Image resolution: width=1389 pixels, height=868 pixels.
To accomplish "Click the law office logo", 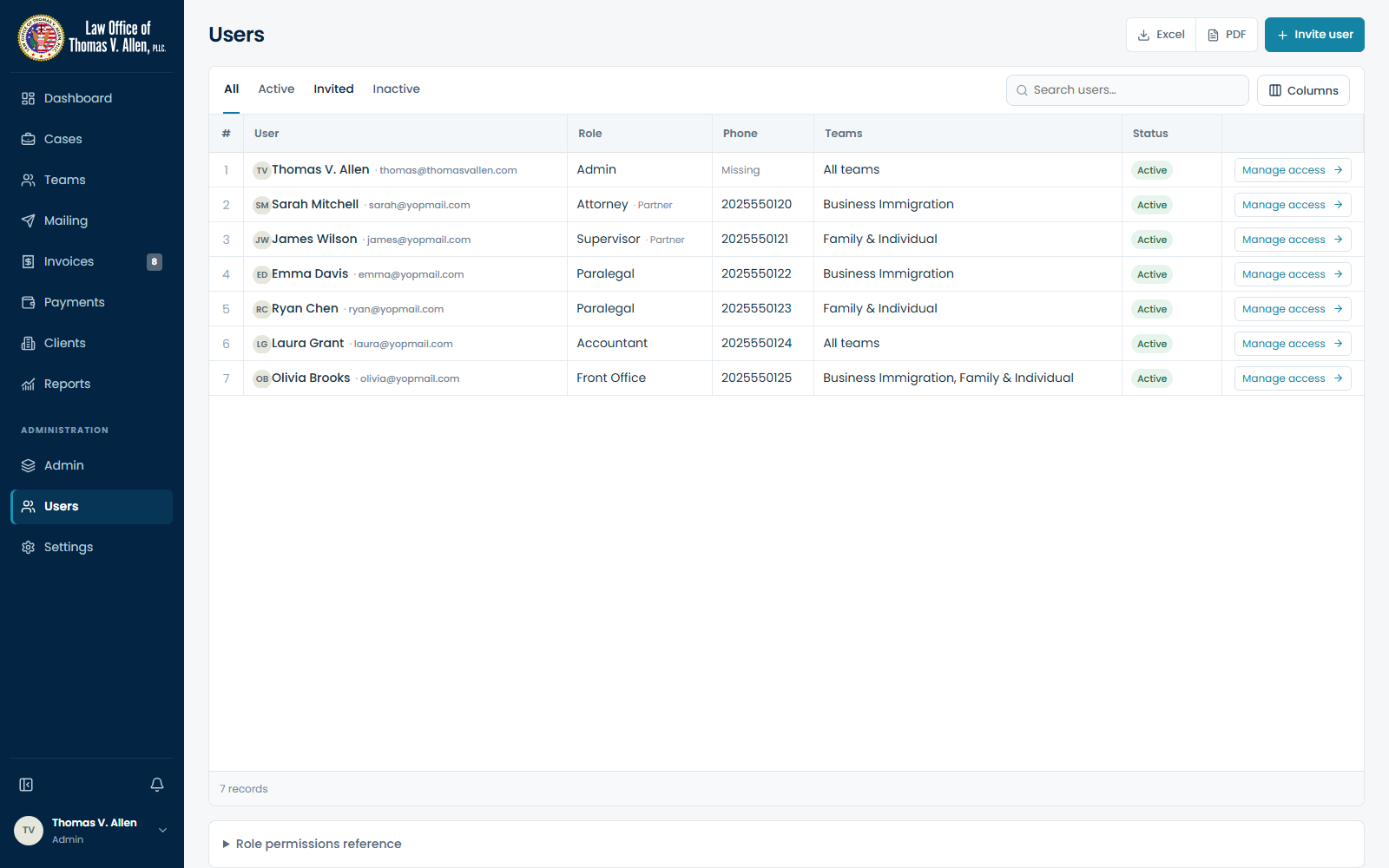I will [x=92, y=37].
